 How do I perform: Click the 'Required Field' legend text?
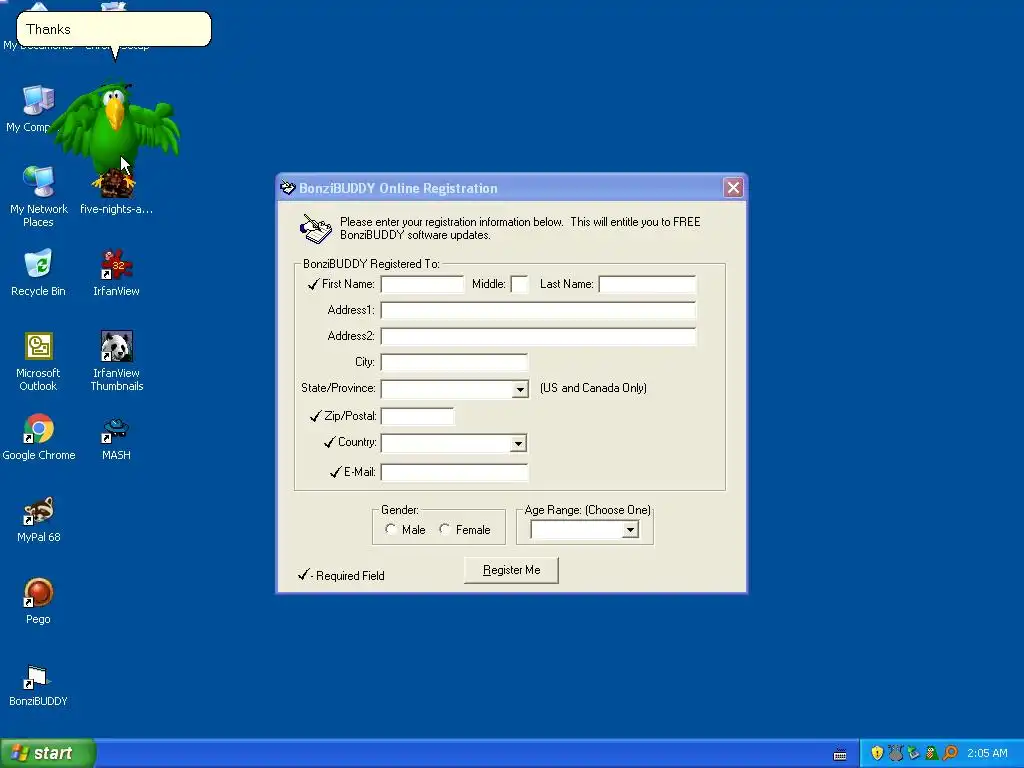(350, 575)
